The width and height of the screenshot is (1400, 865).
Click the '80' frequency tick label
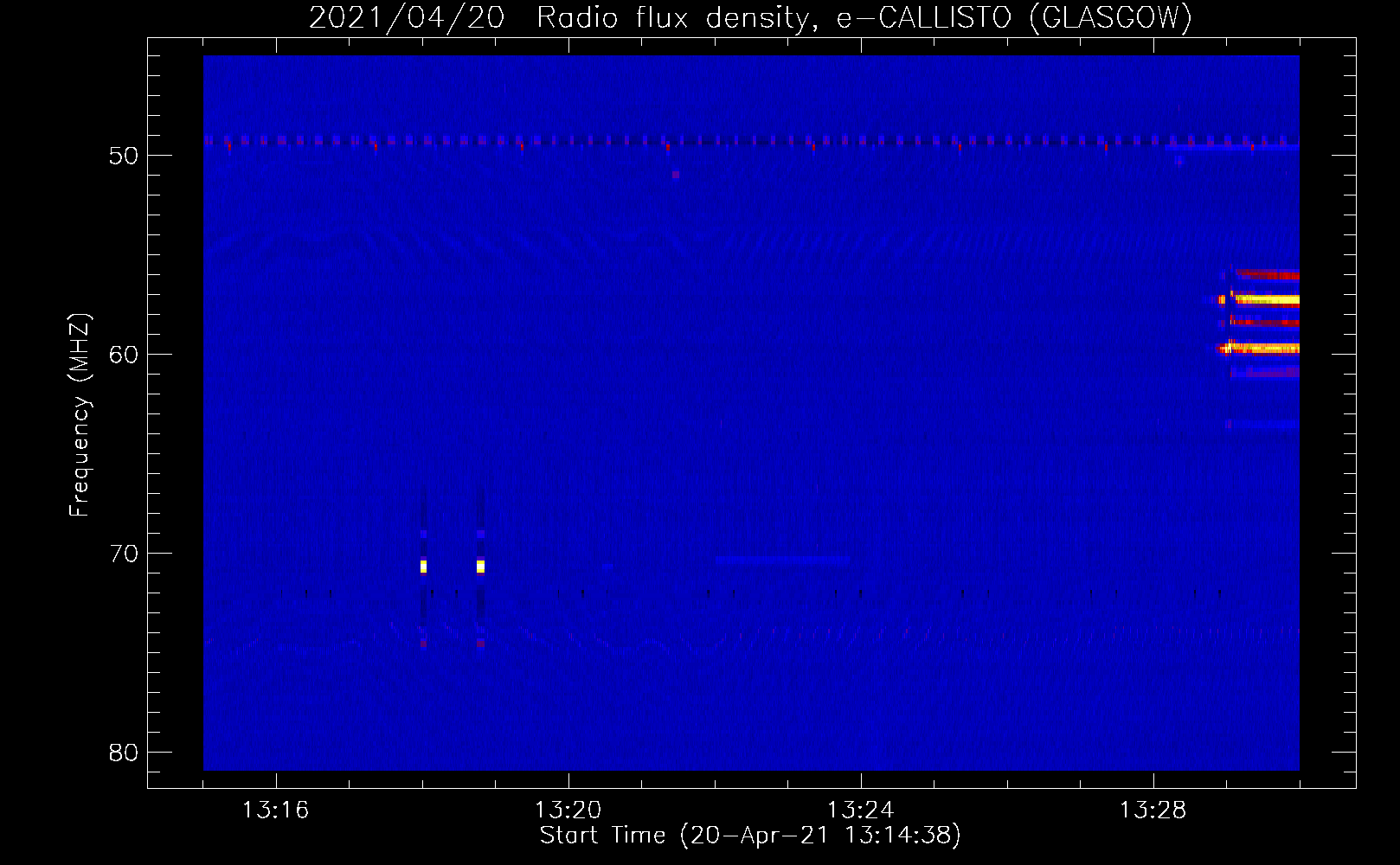point(124,753)
